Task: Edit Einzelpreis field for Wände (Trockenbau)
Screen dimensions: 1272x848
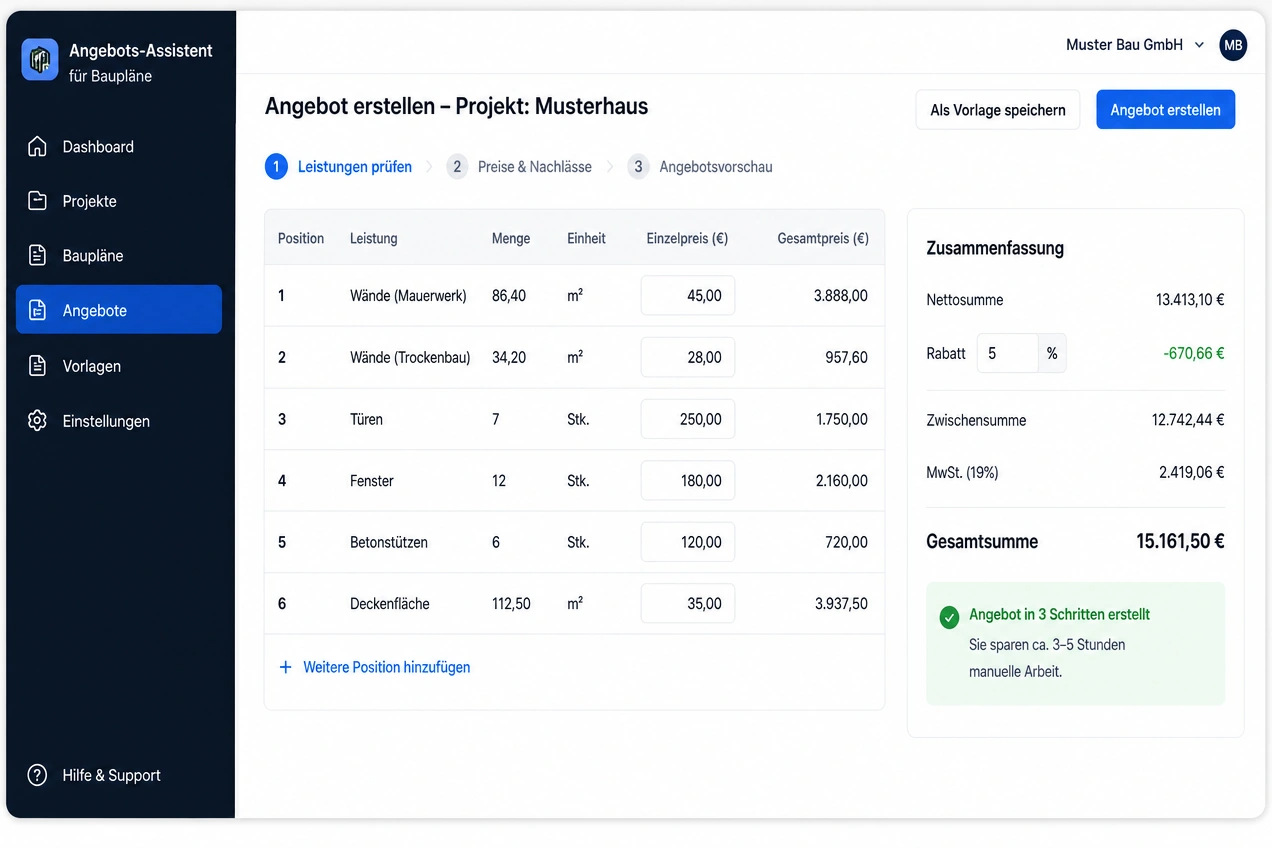Action: click(x=688, y=357)
